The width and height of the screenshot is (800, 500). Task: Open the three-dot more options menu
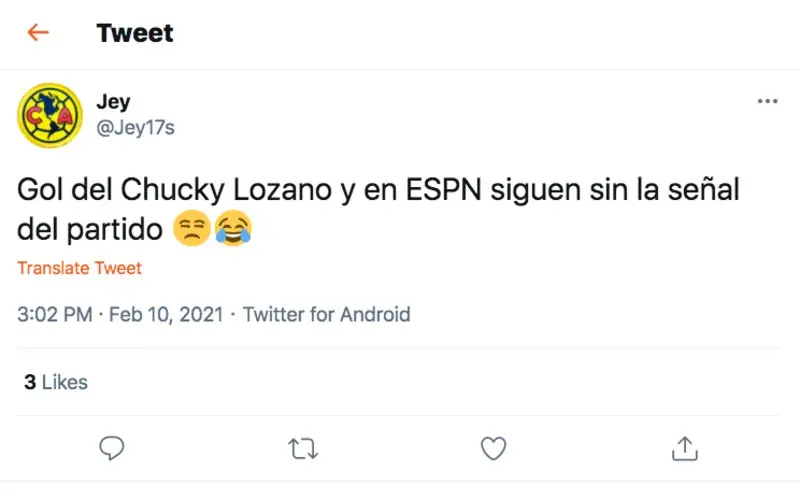(767, 101)
